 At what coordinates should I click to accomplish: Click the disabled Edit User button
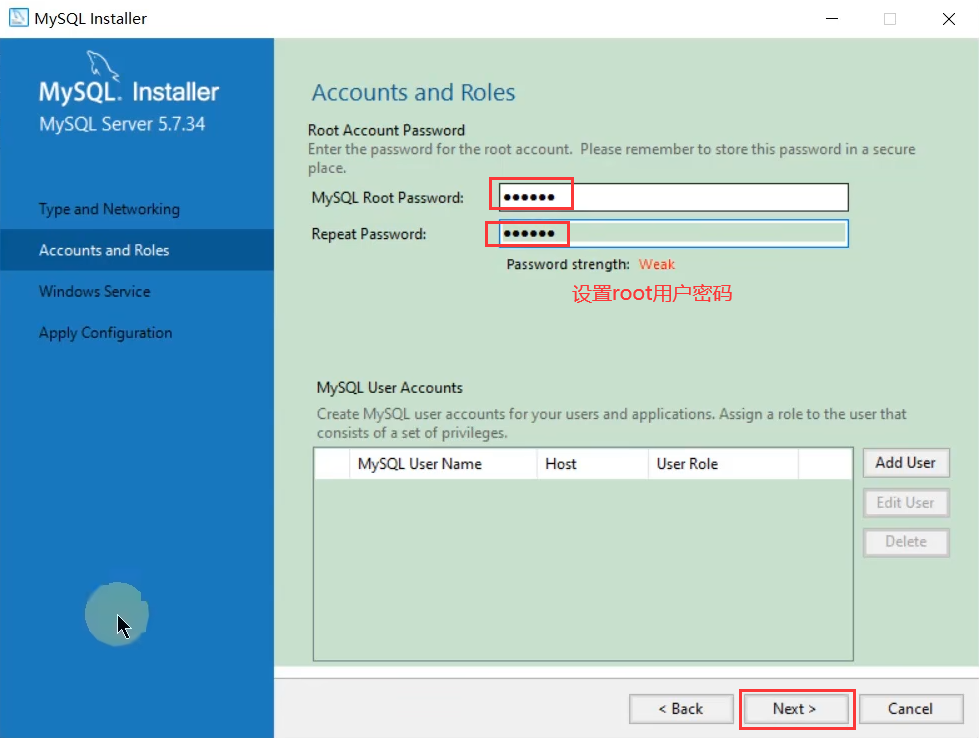point(906,503)
